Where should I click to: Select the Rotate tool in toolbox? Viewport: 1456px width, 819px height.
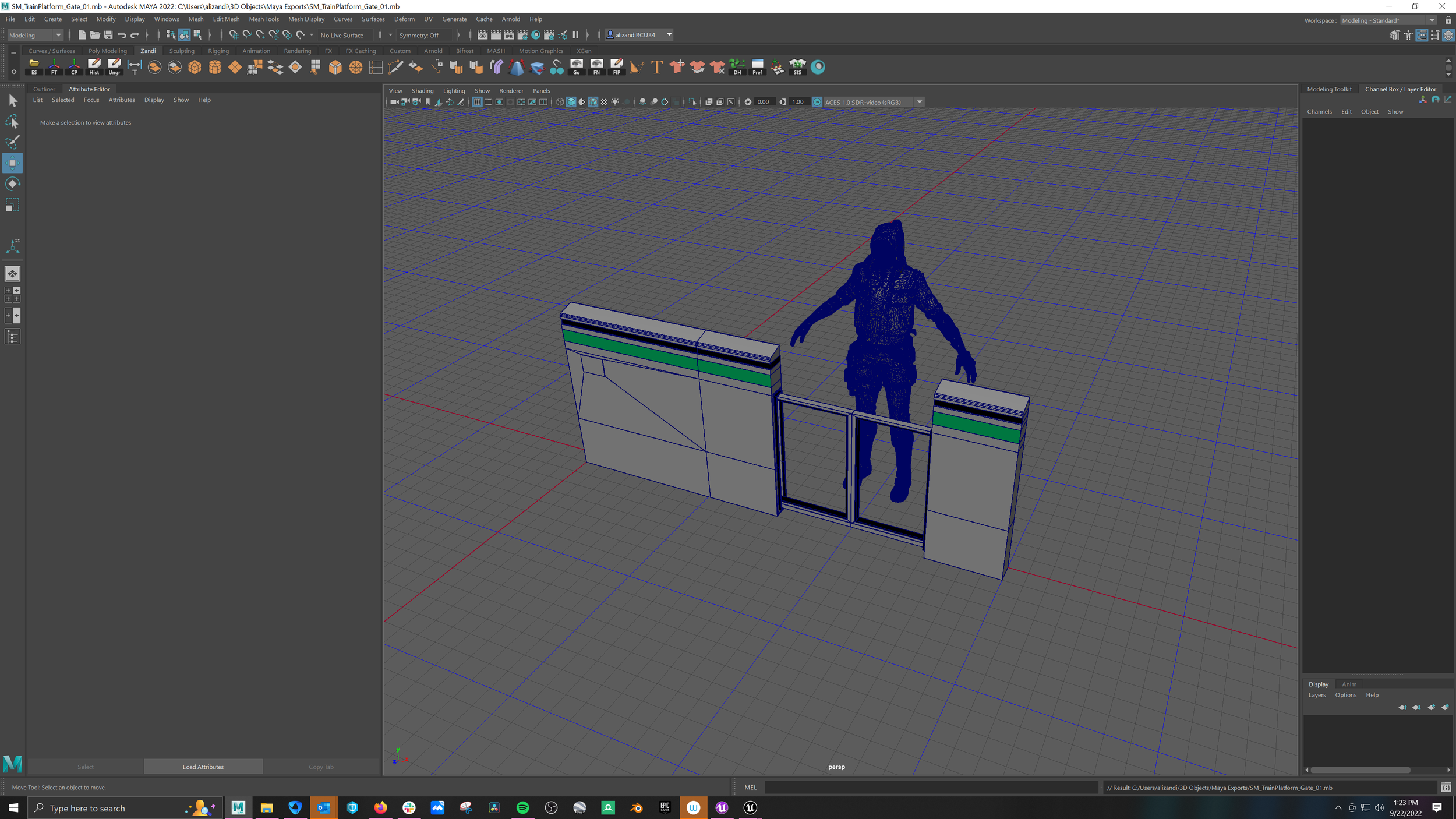tap(12, 184)
